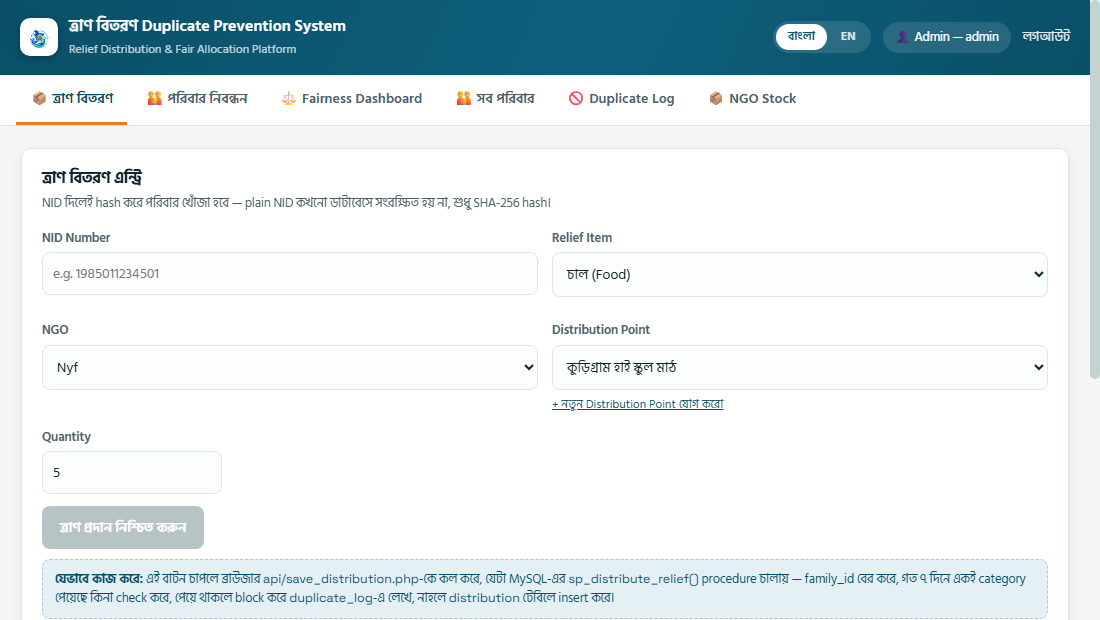Open the সব পরিবার tab
The width and height of the screenshot is (1100, 620).
pyautogui.click(x=495, y=99)
